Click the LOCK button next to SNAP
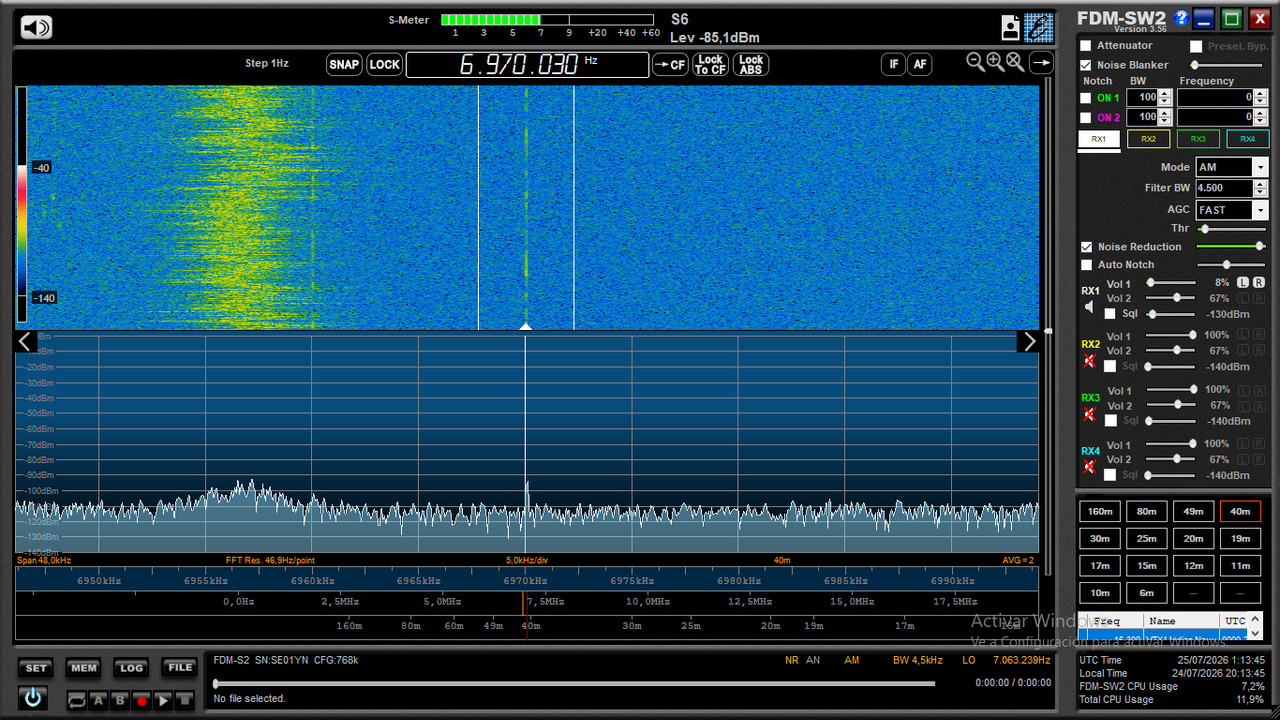Screen dimensions: 1280x720 pos(384,65)
